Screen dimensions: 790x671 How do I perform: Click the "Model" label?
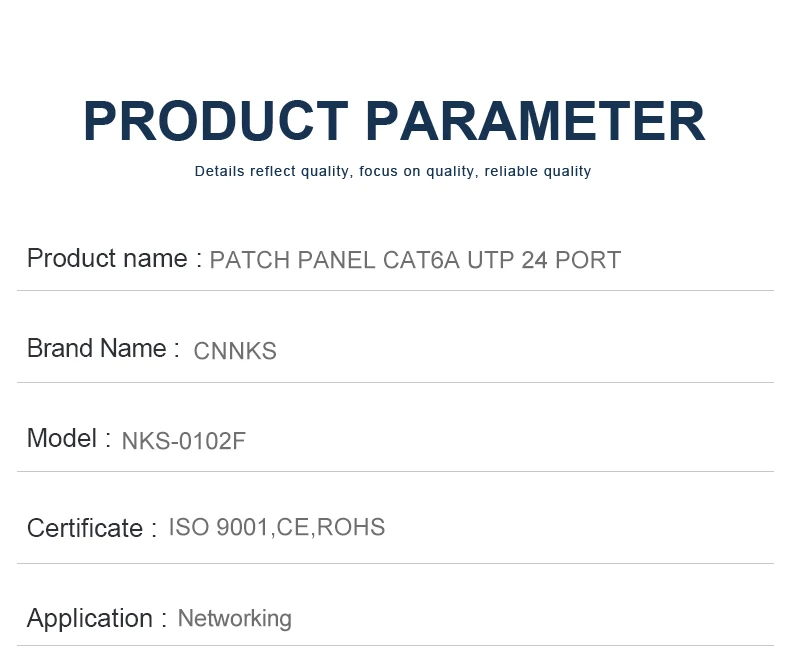coord(62,439)
